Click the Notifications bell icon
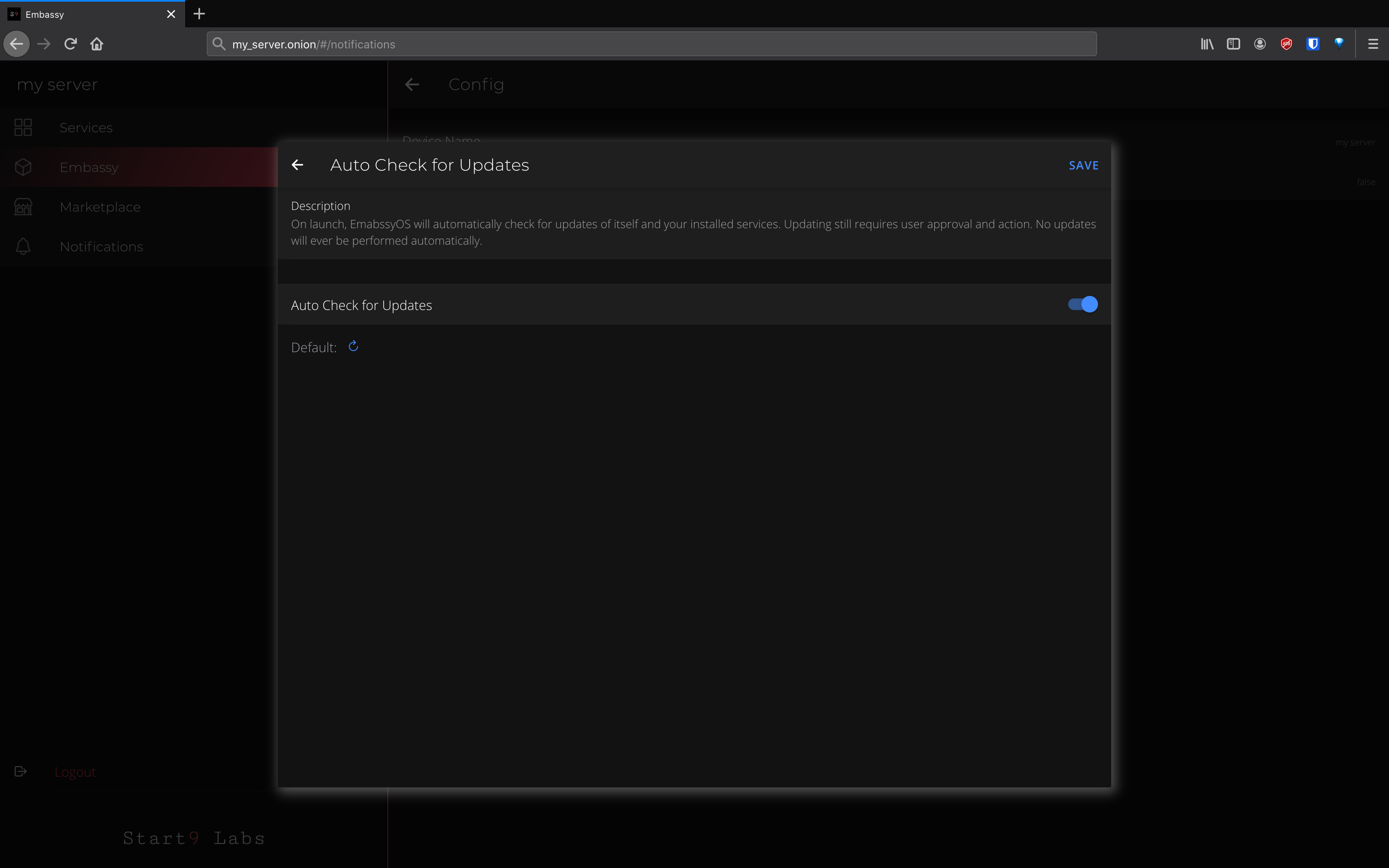 tap(23, 246)
